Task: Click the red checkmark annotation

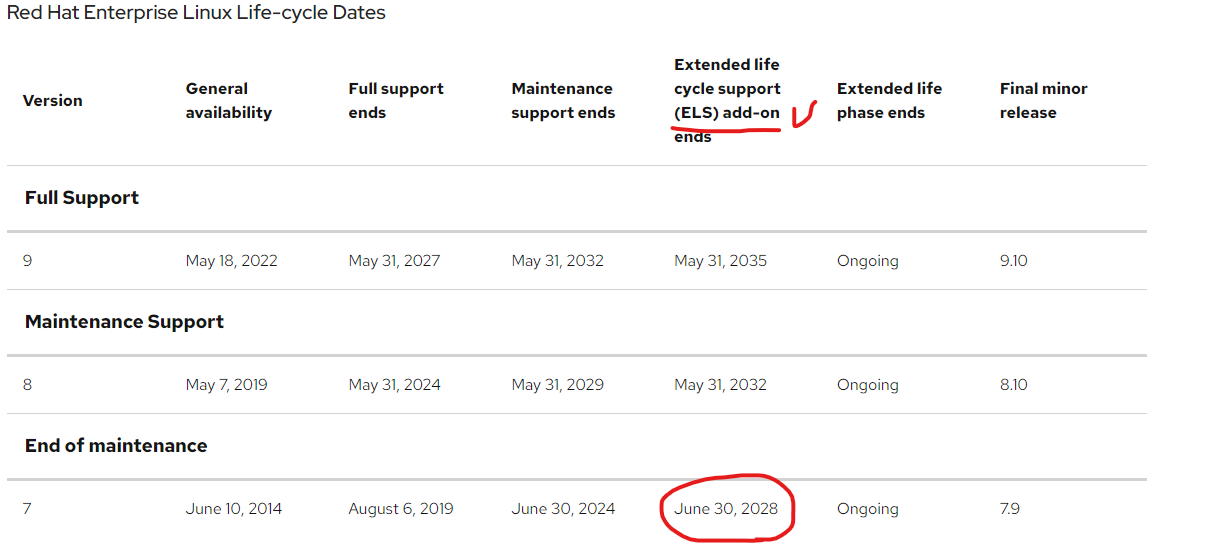Action: 805,113
